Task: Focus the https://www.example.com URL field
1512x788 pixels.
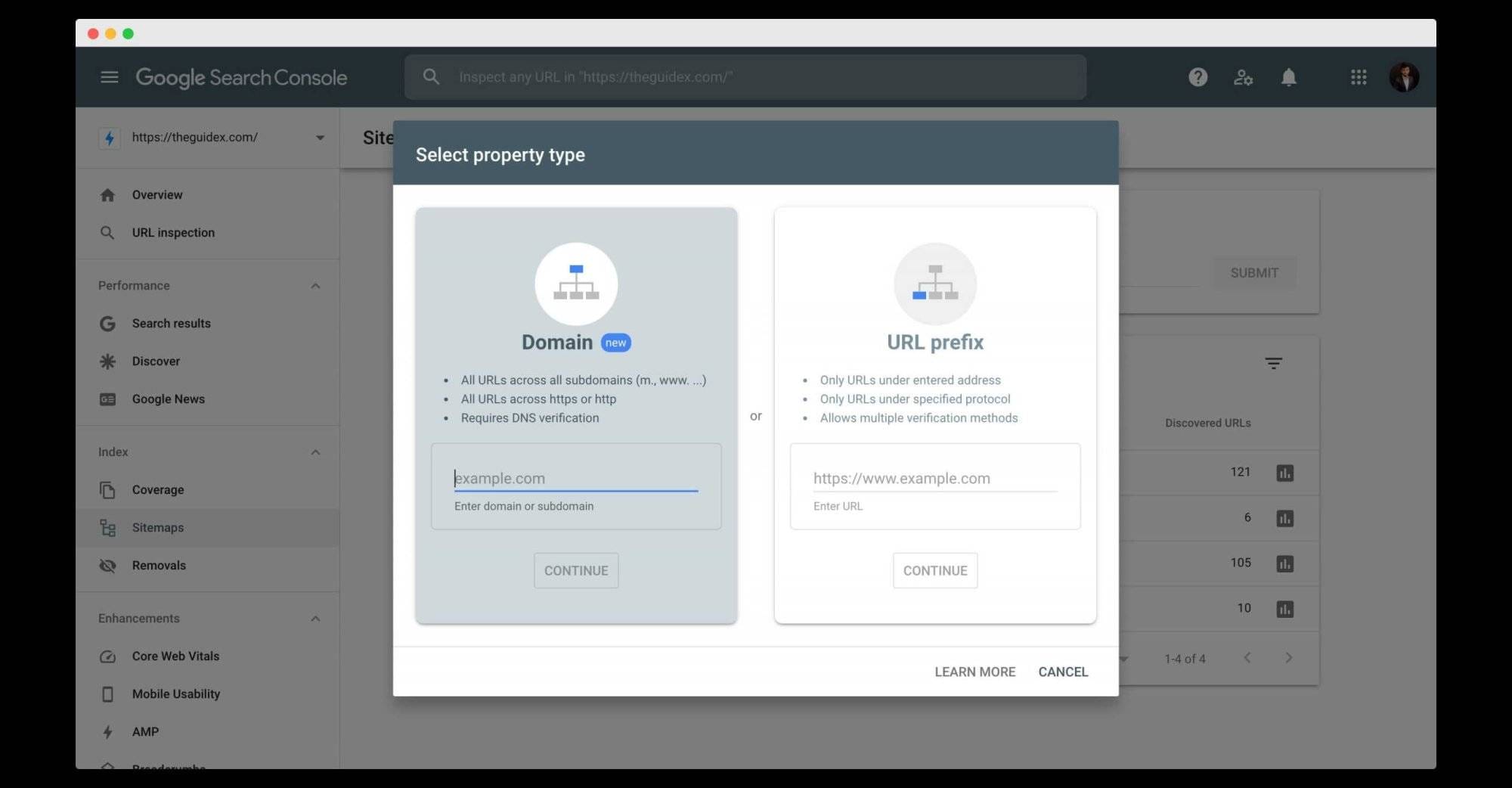Action: tap(935, 479)
